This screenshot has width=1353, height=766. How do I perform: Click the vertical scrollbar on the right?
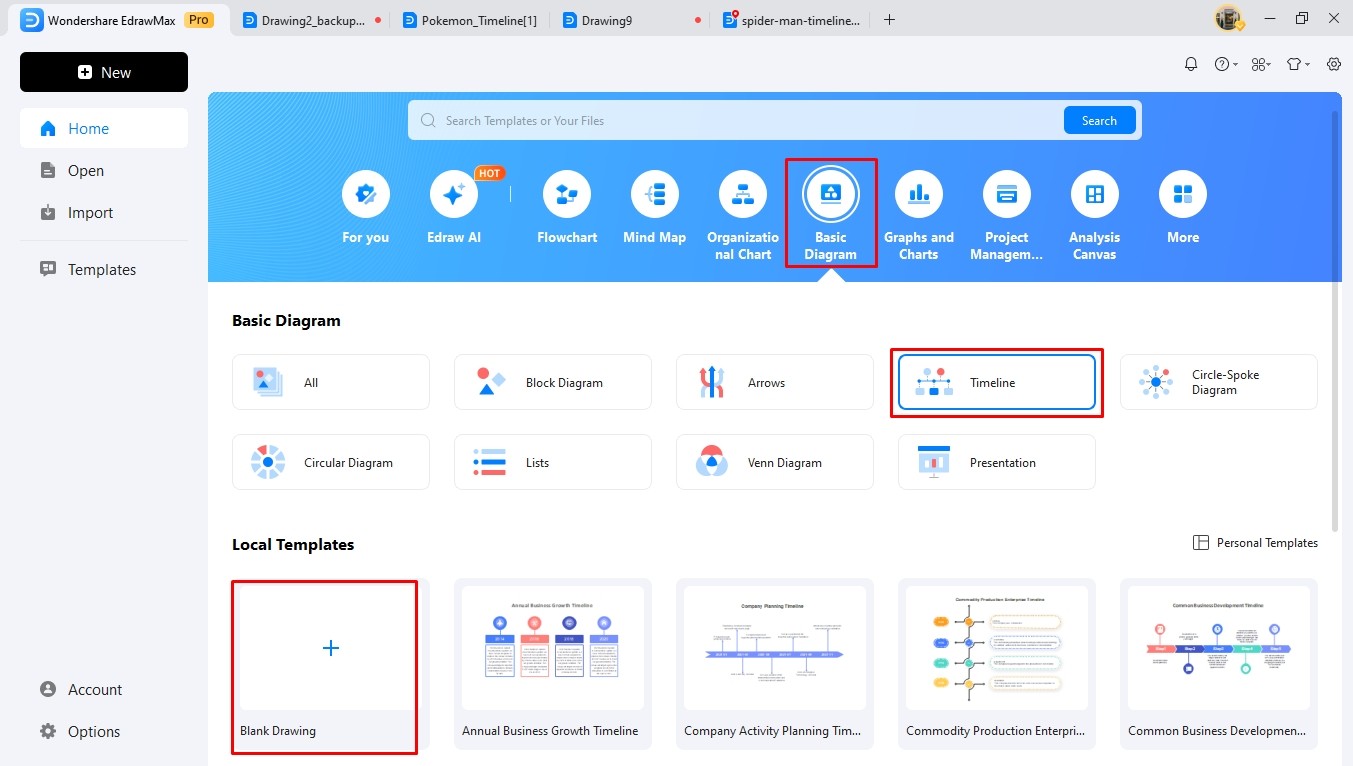click(1336, 320)
